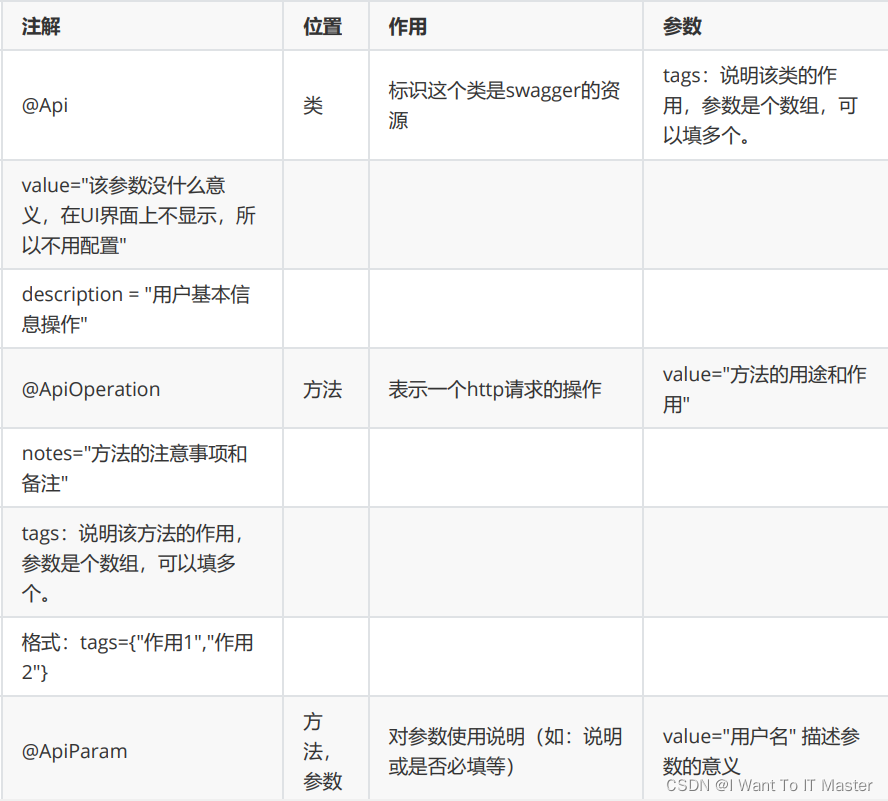This screenshot has width=888, height=801.
Task: Click the tags：说明该方法的作用 cell
Action: click(x=142, y=563)
